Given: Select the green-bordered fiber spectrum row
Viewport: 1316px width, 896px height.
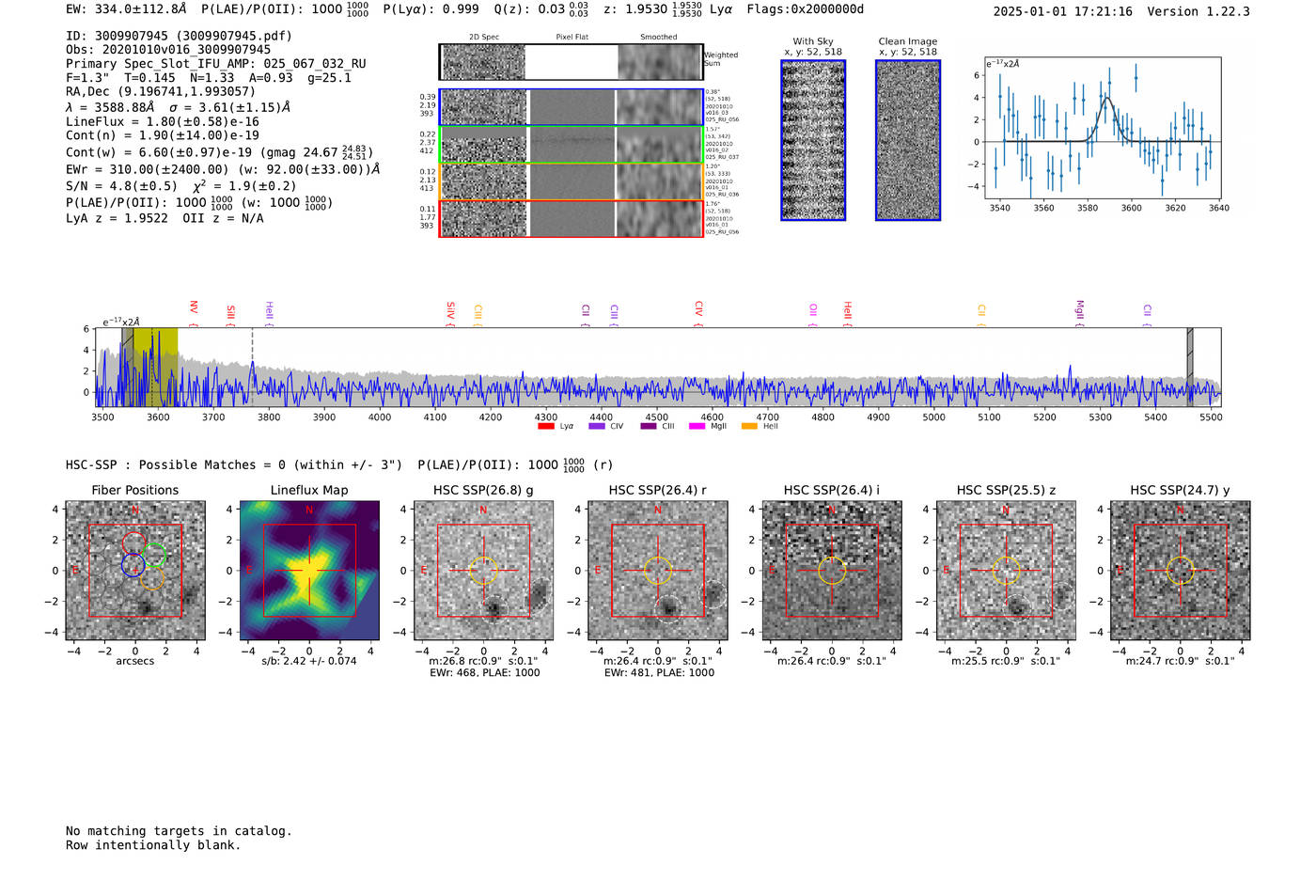Looking at the screenshot, I should point(571,145).
